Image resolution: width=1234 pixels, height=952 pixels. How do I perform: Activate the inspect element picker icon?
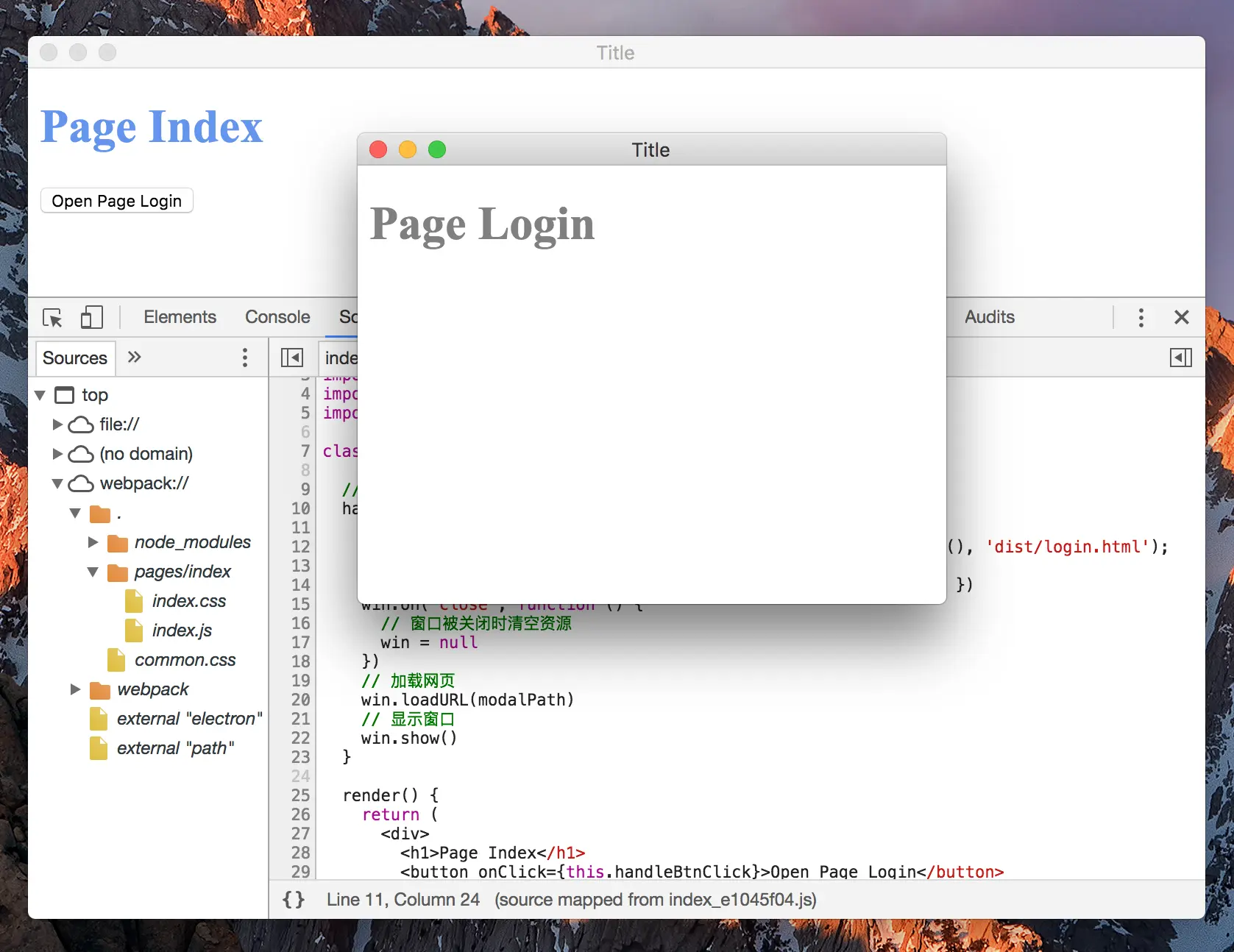pos(53,318)
